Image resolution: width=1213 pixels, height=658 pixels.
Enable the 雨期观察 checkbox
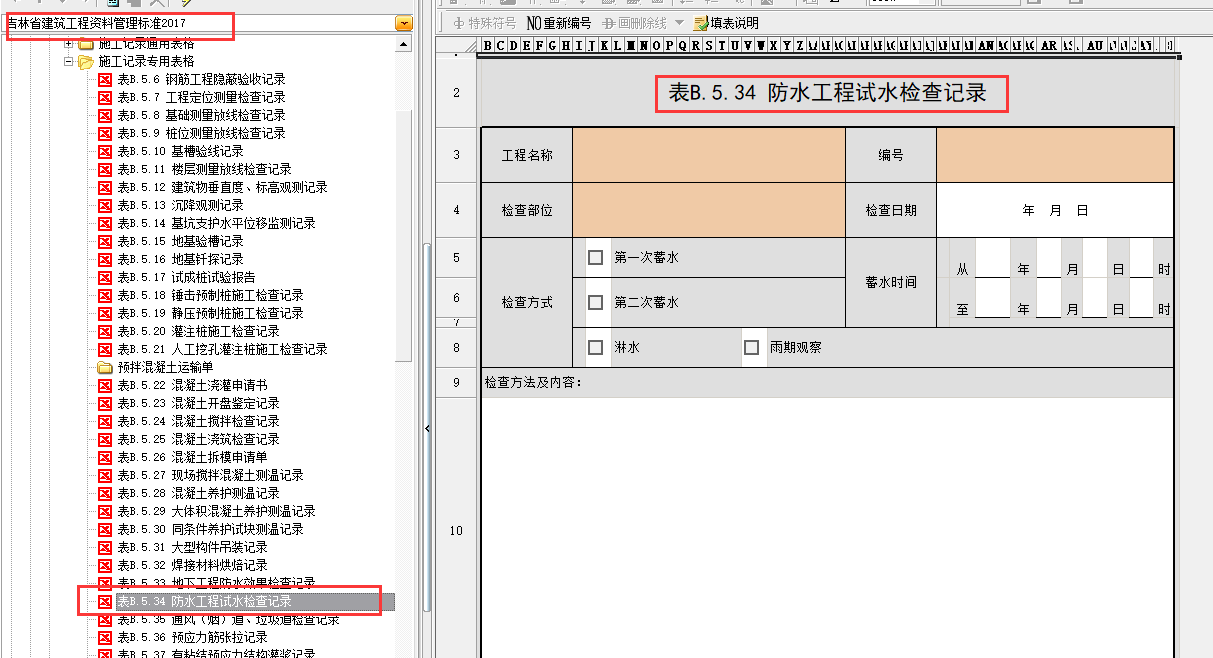pos(752,348)
